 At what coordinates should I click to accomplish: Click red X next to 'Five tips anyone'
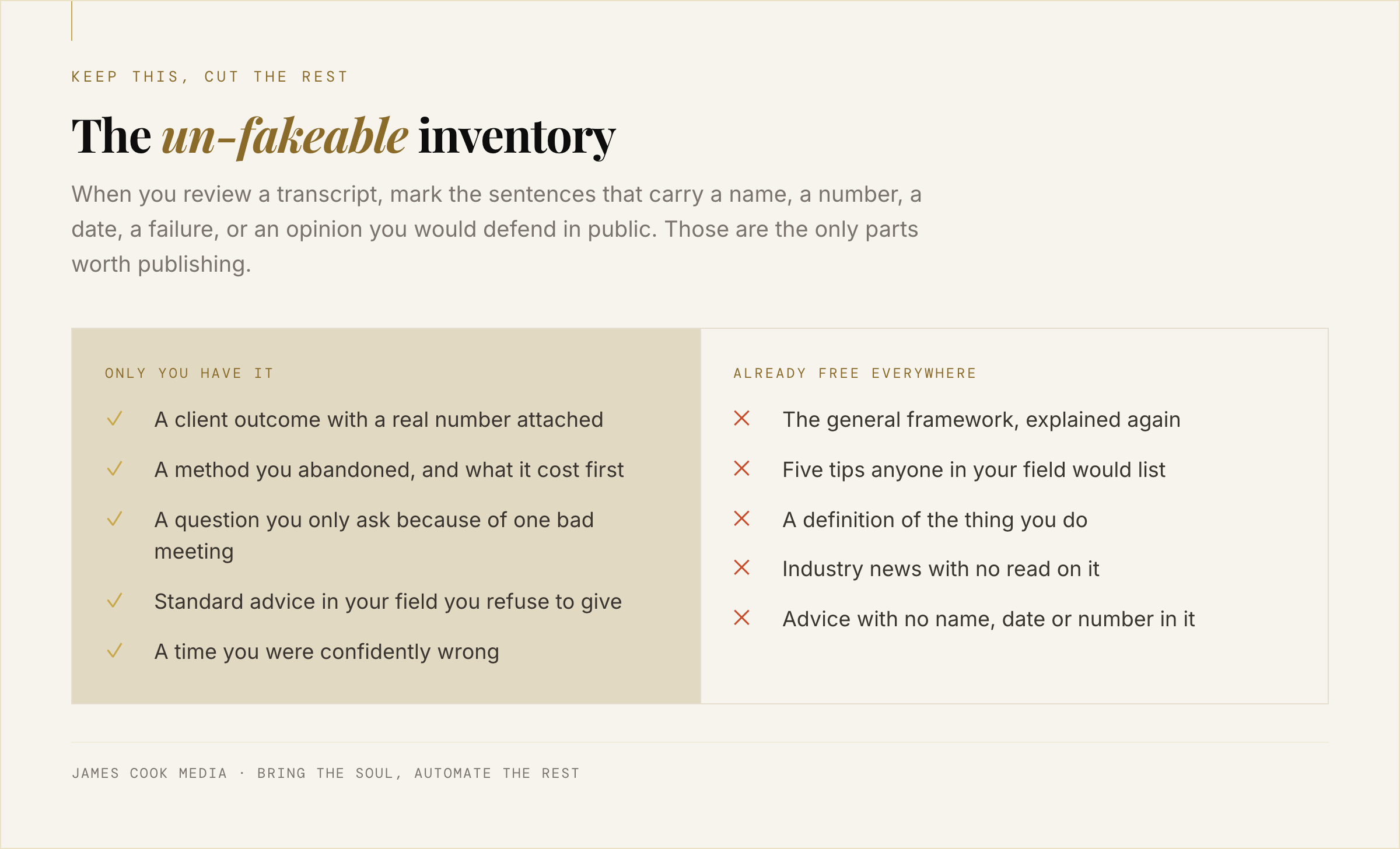741,468
